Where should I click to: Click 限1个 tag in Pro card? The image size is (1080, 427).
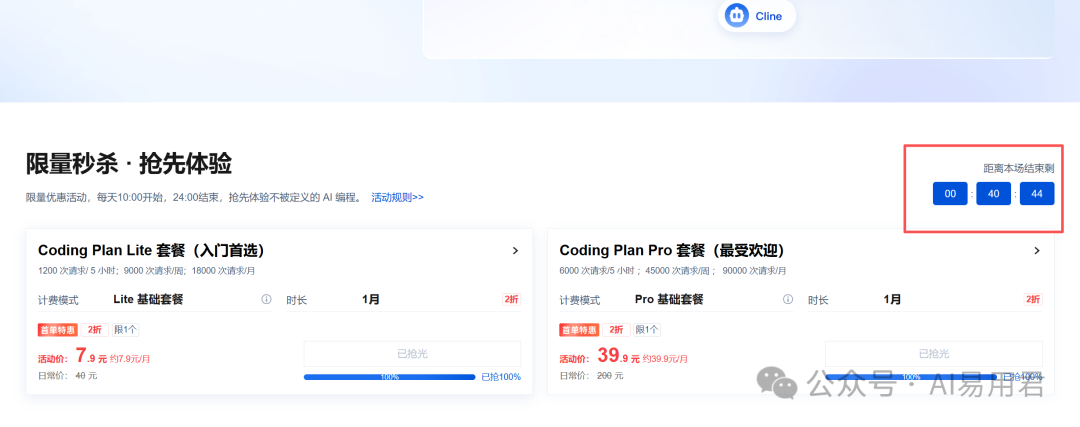click(647, 330)
